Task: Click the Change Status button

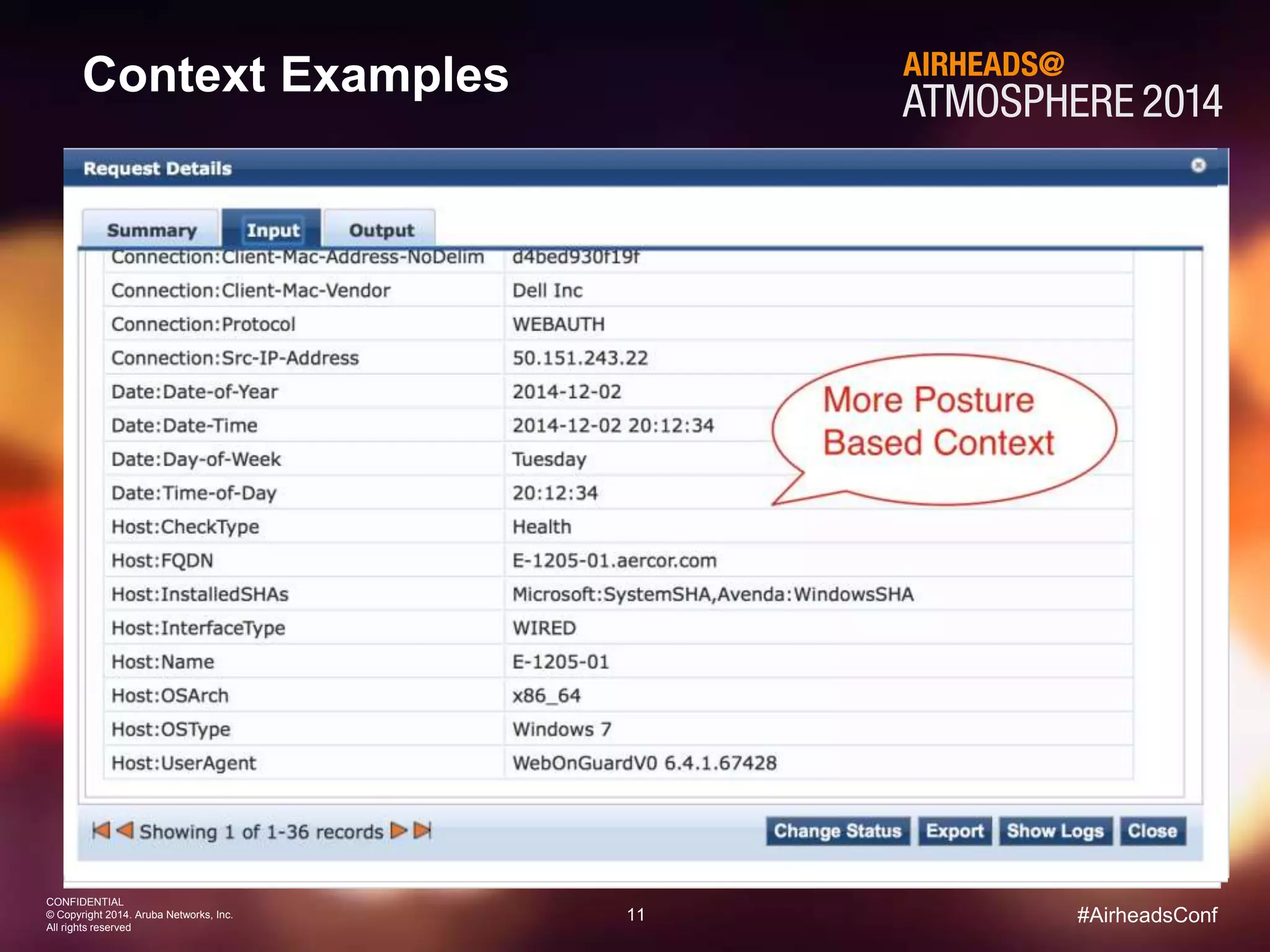Action: pos(838,831)
